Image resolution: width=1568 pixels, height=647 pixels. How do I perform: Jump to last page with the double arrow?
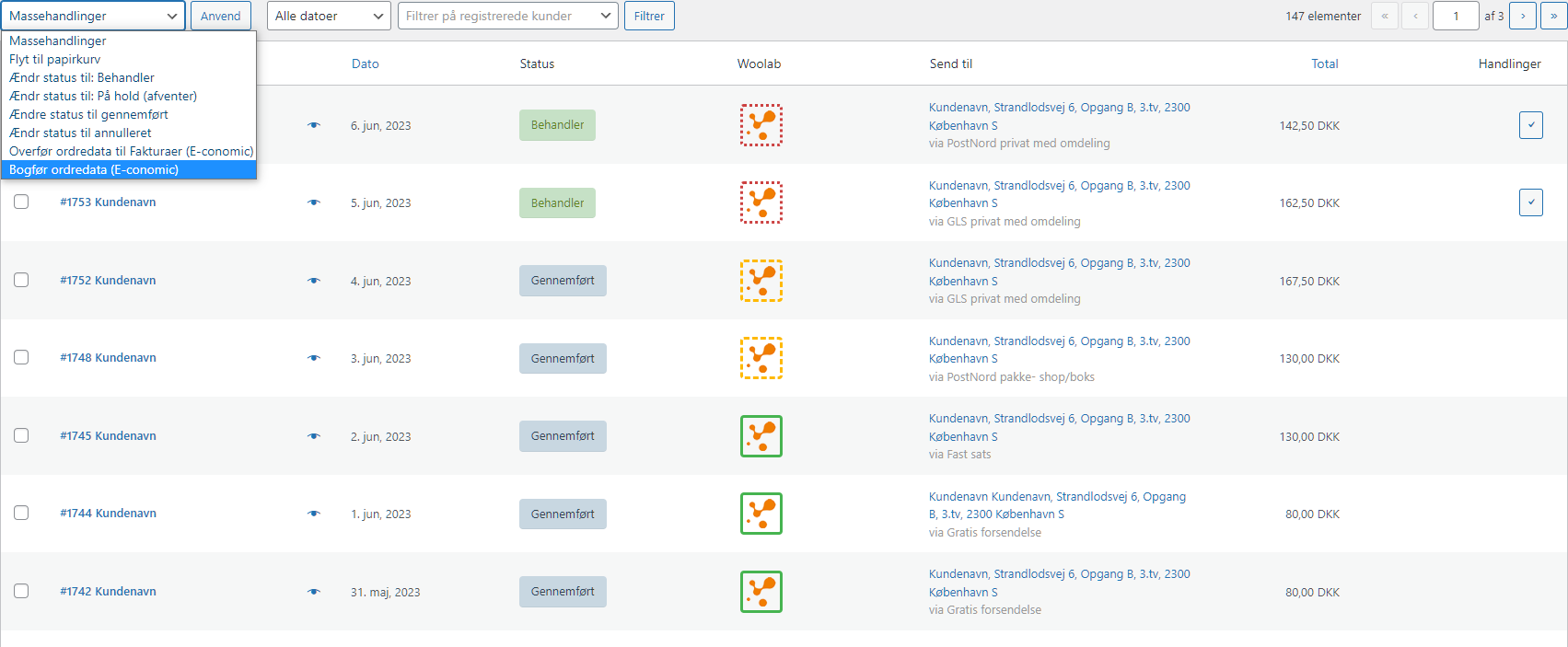[x=1553, y=16]
